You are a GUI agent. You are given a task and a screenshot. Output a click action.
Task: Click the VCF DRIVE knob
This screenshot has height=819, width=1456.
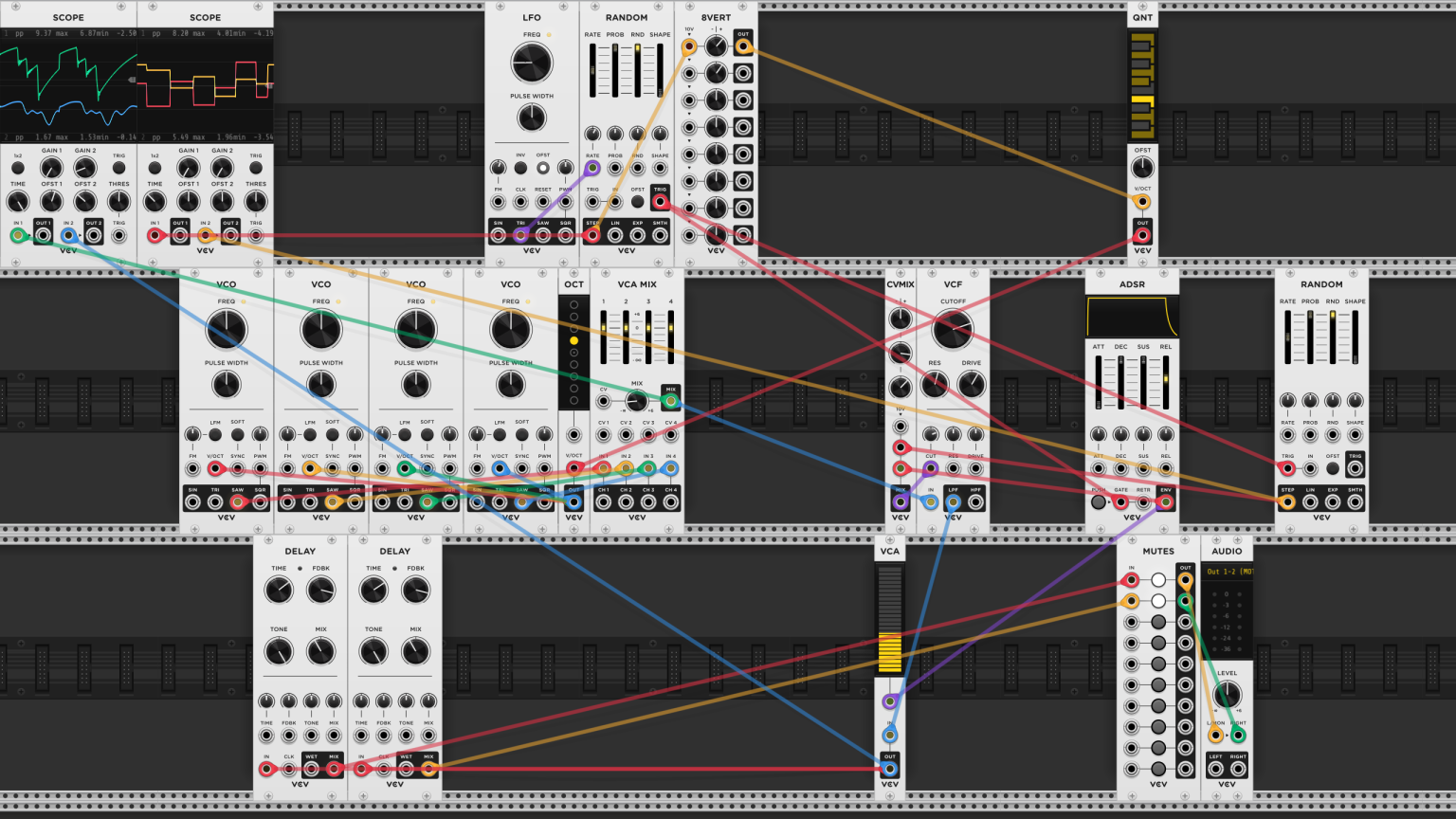(x=972, y=384)
